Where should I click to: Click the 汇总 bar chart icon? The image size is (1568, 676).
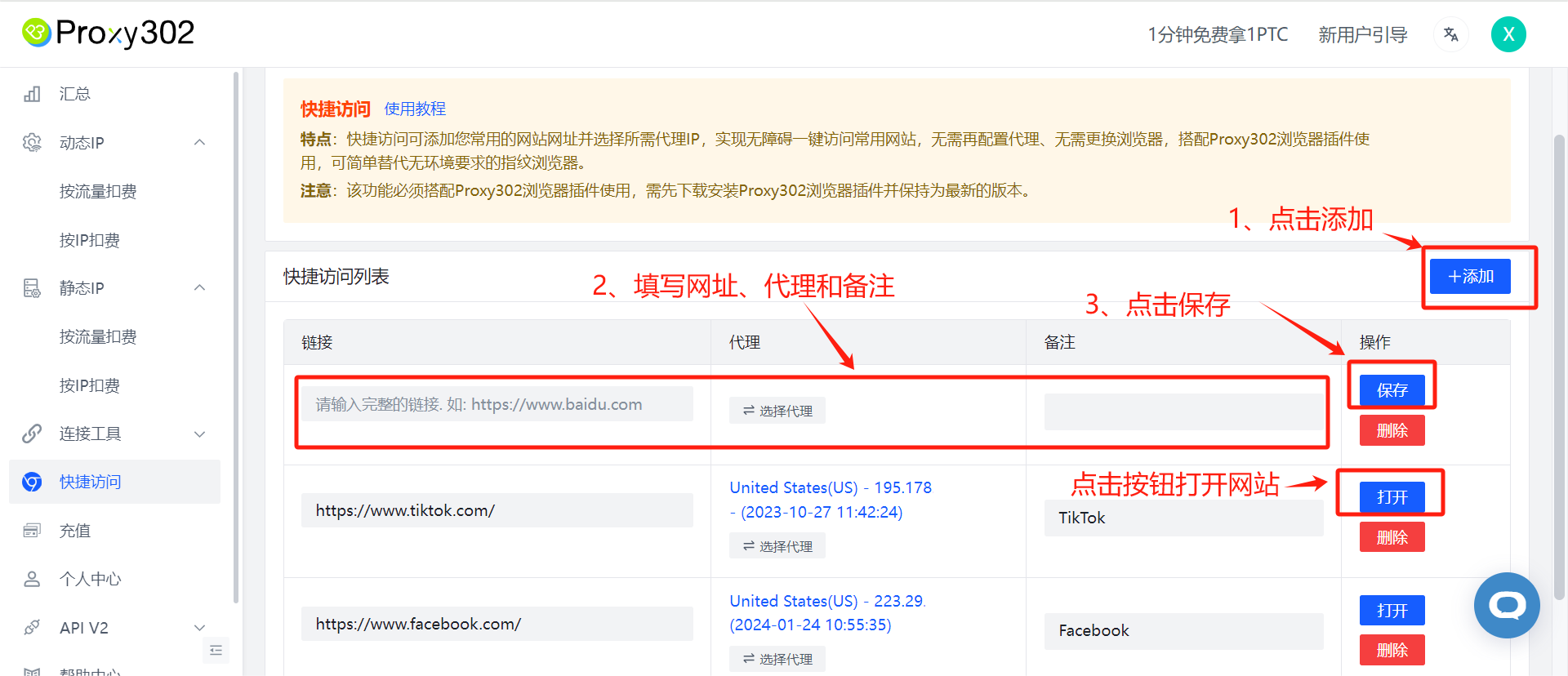coord(32,94)
